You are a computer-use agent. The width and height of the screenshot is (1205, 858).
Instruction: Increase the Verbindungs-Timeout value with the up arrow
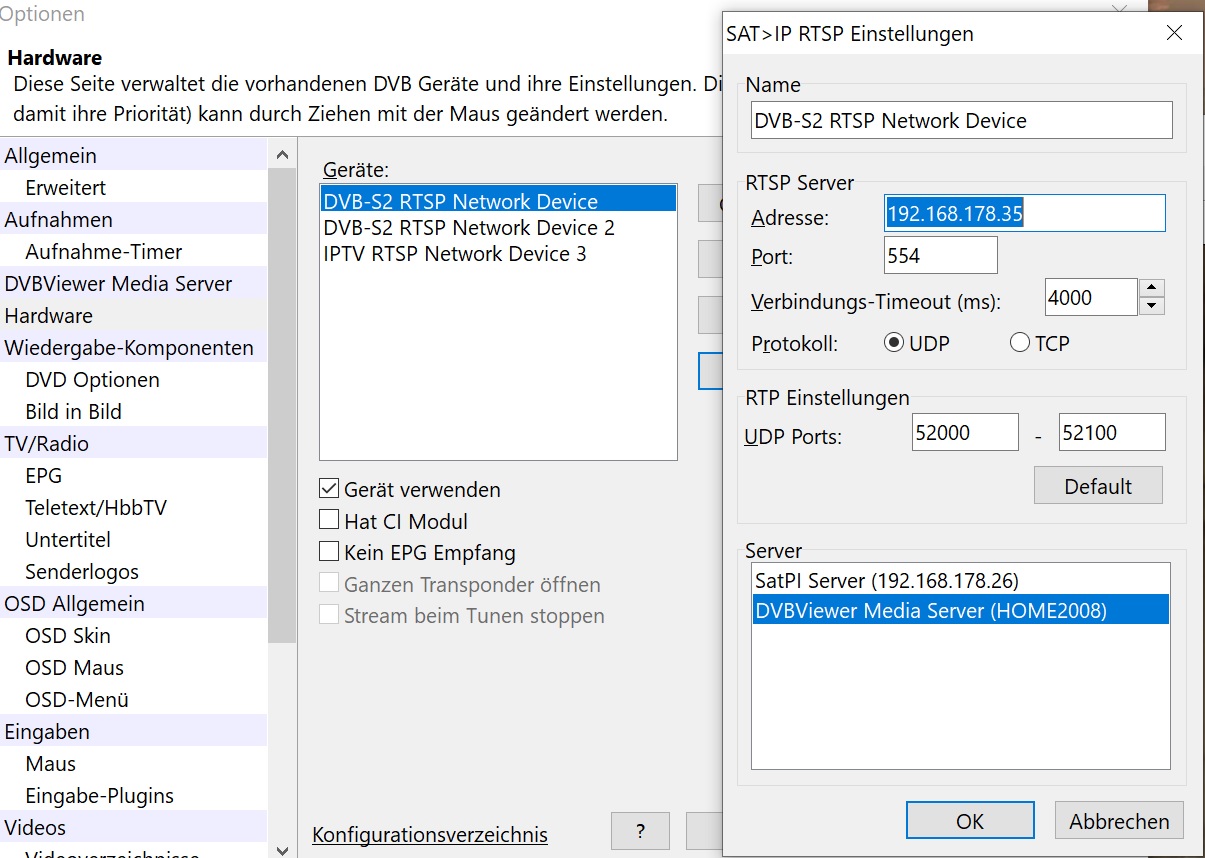(1152, 288)
